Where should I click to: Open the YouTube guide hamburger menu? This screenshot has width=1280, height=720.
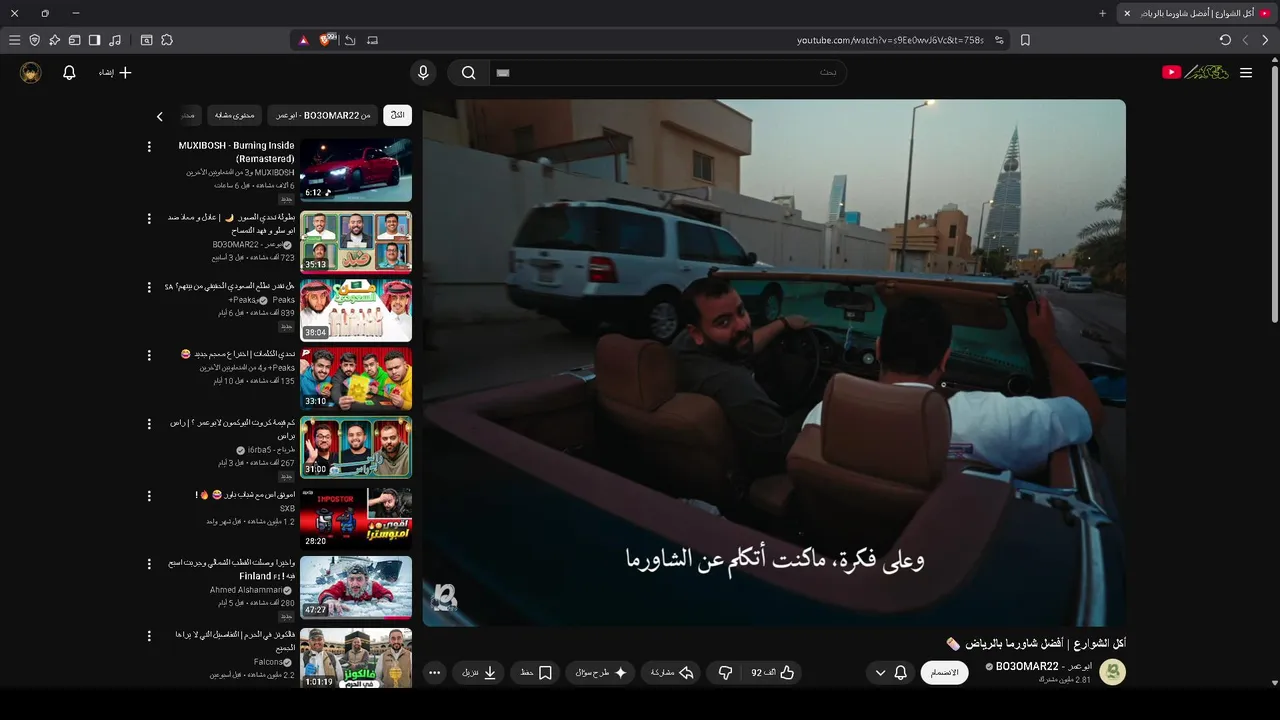click(1246, 72)
